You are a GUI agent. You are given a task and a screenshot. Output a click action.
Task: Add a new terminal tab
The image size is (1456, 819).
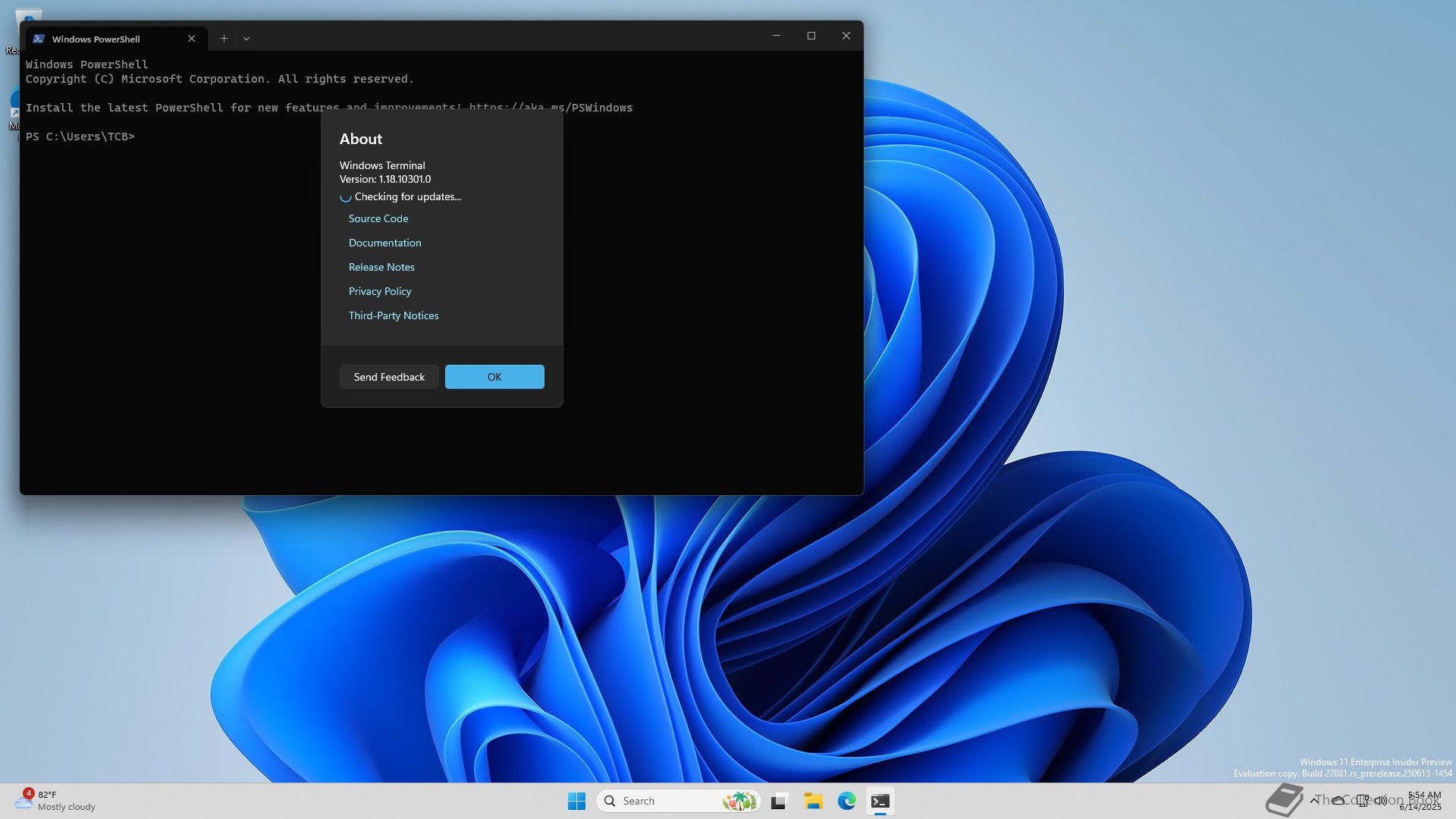[x=224, y=38]
